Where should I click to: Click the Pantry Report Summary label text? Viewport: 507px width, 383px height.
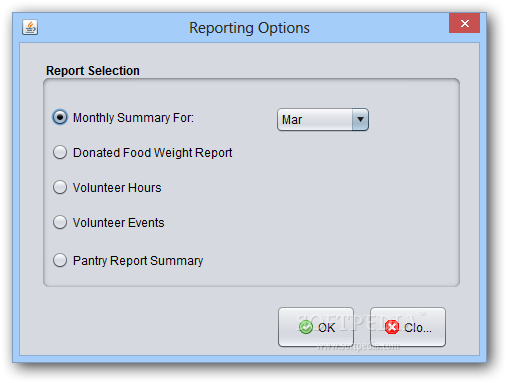coord(138,261)
